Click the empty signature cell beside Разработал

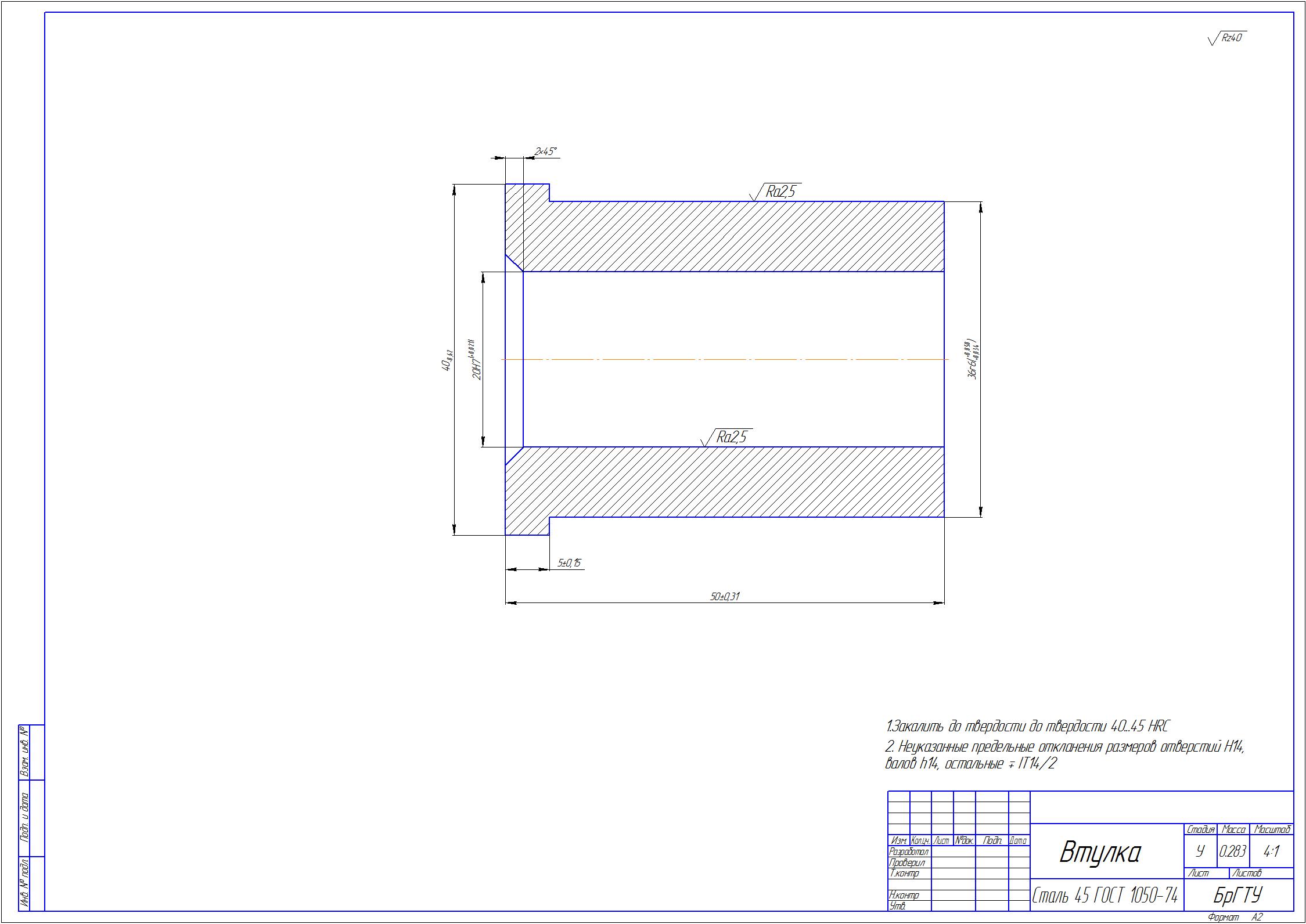[x=992, y=851]
